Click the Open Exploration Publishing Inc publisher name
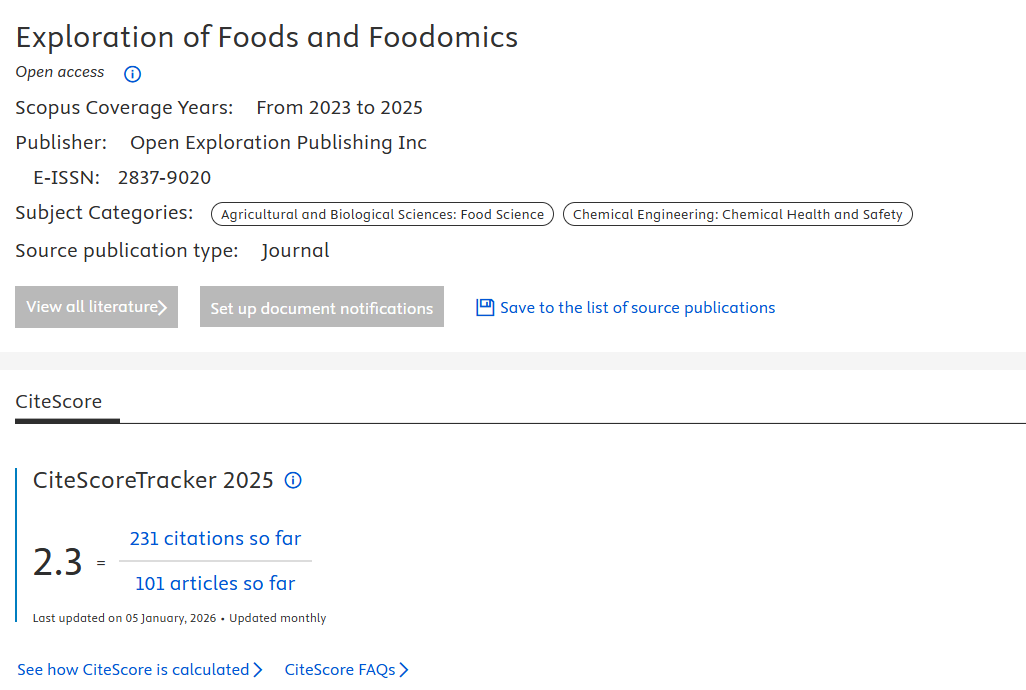The image size is (1026, 690). point(278,142)
